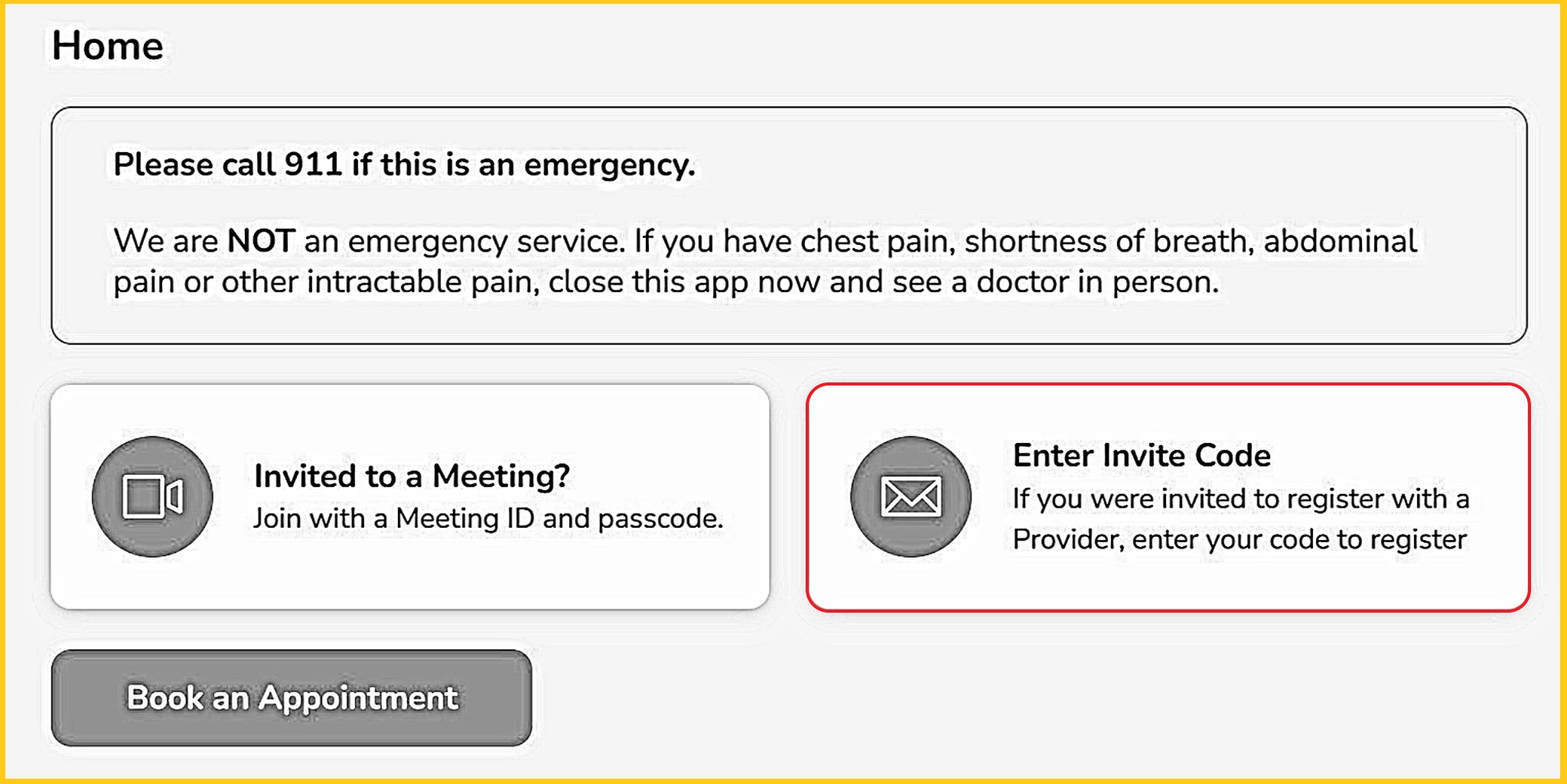Image resolution: width=1567 pixels, height=784 pixels.
Task: Click 'Provider, enter your code to register' line
Action: 1239,540
